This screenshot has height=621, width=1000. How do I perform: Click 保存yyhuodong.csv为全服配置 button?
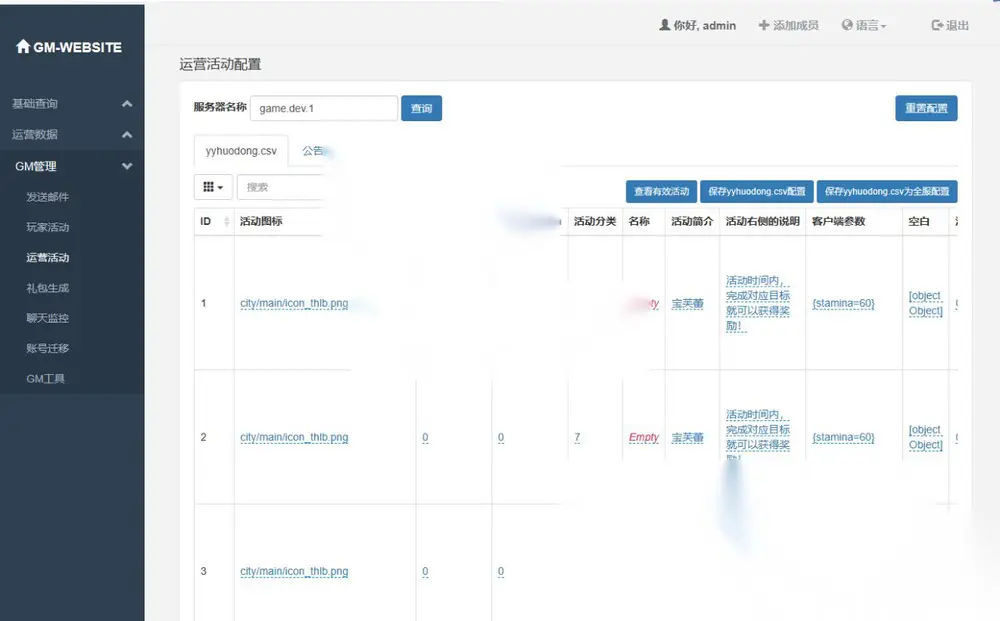(x=887, y=191)
